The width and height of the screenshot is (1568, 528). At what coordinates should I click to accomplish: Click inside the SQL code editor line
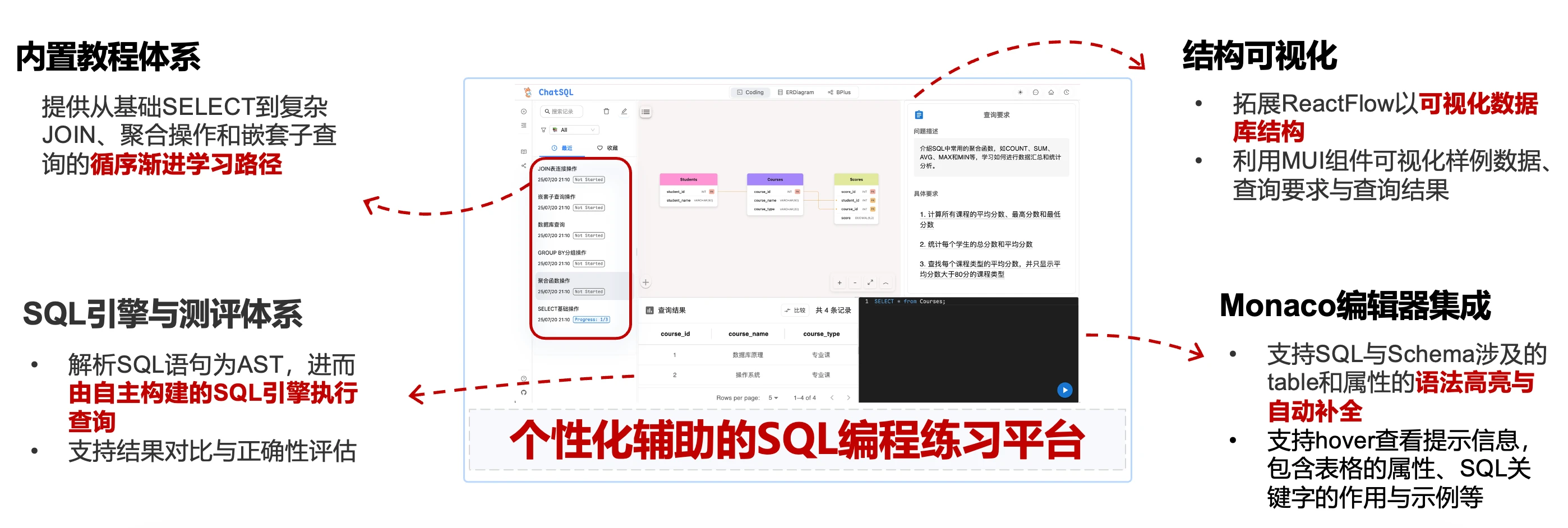tap(910, 301)
